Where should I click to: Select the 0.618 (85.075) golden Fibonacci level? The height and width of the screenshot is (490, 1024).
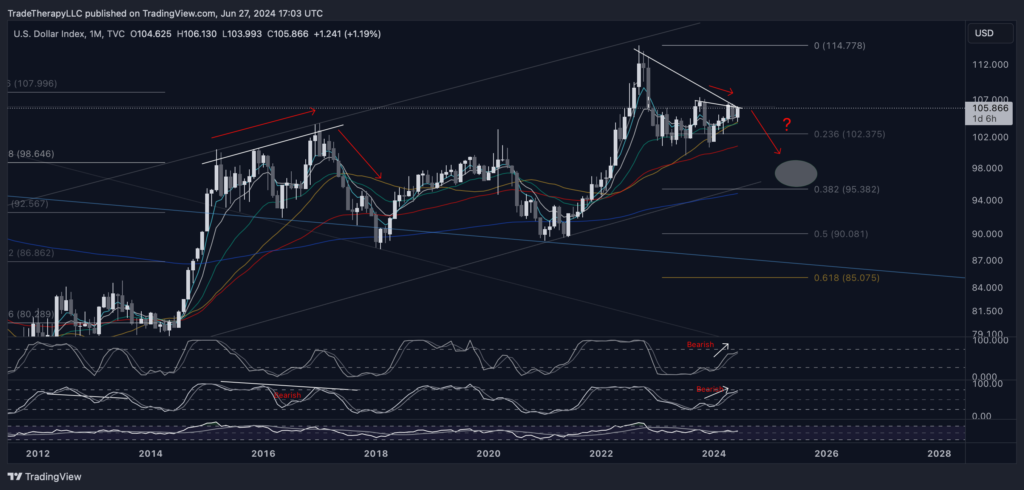pos(845,277)
